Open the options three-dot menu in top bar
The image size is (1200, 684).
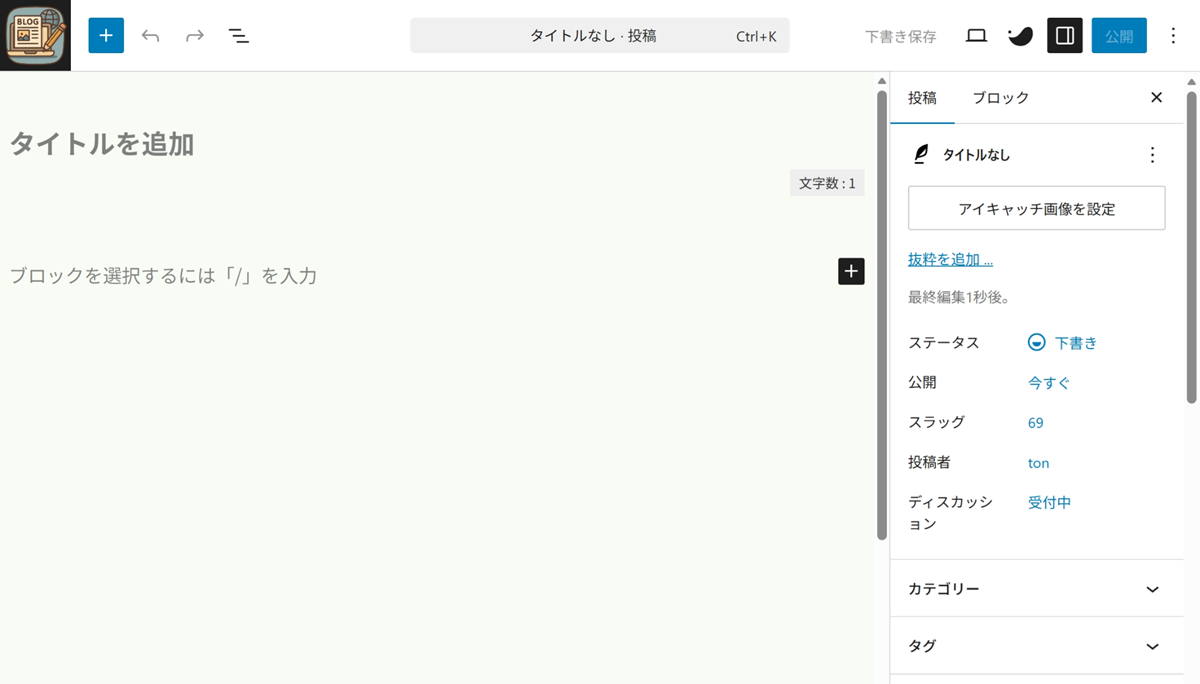[x=1174, y=36]
